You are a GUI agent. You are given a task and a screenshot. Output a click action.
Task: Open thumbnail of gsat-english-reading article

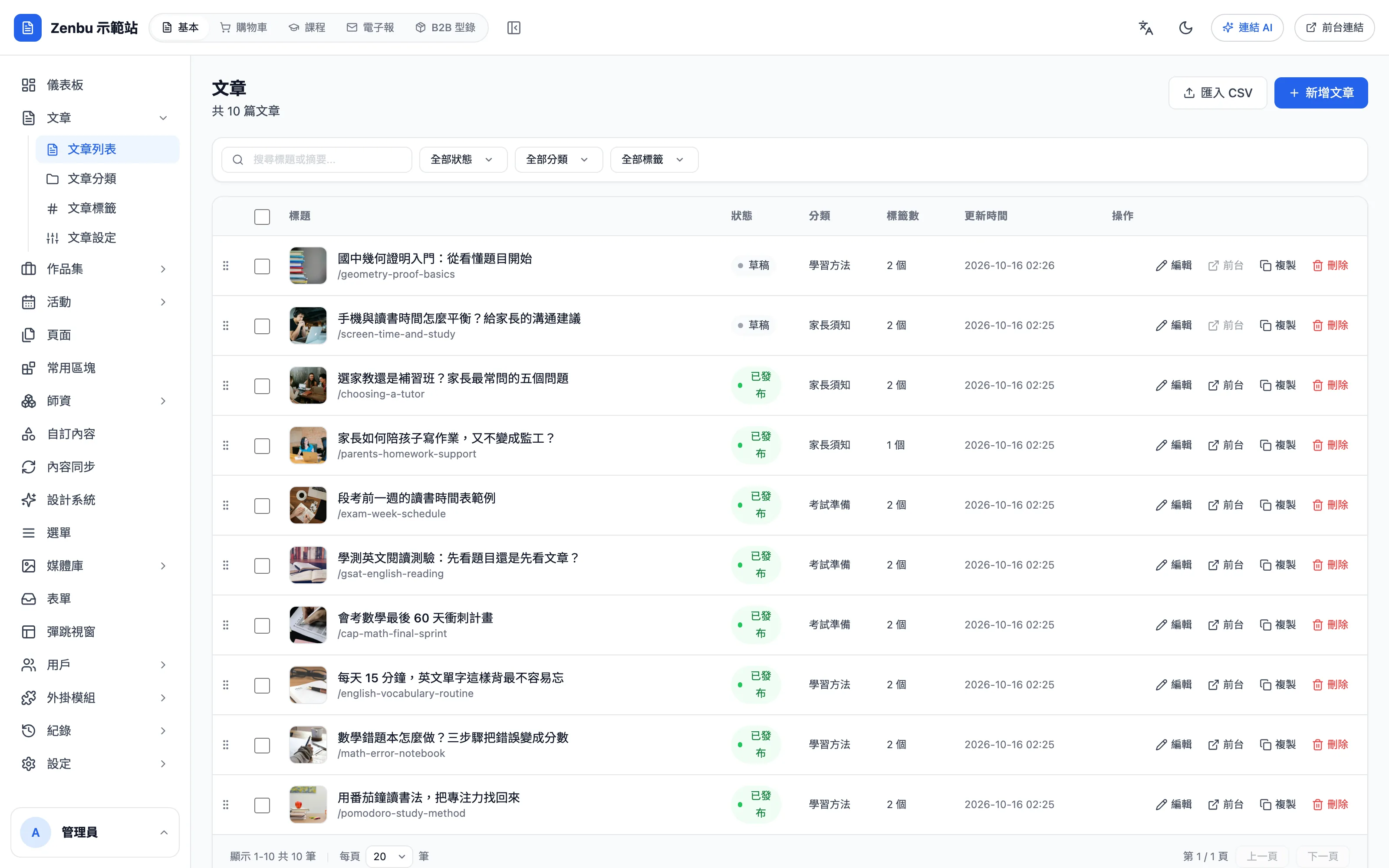pos(308,565)
